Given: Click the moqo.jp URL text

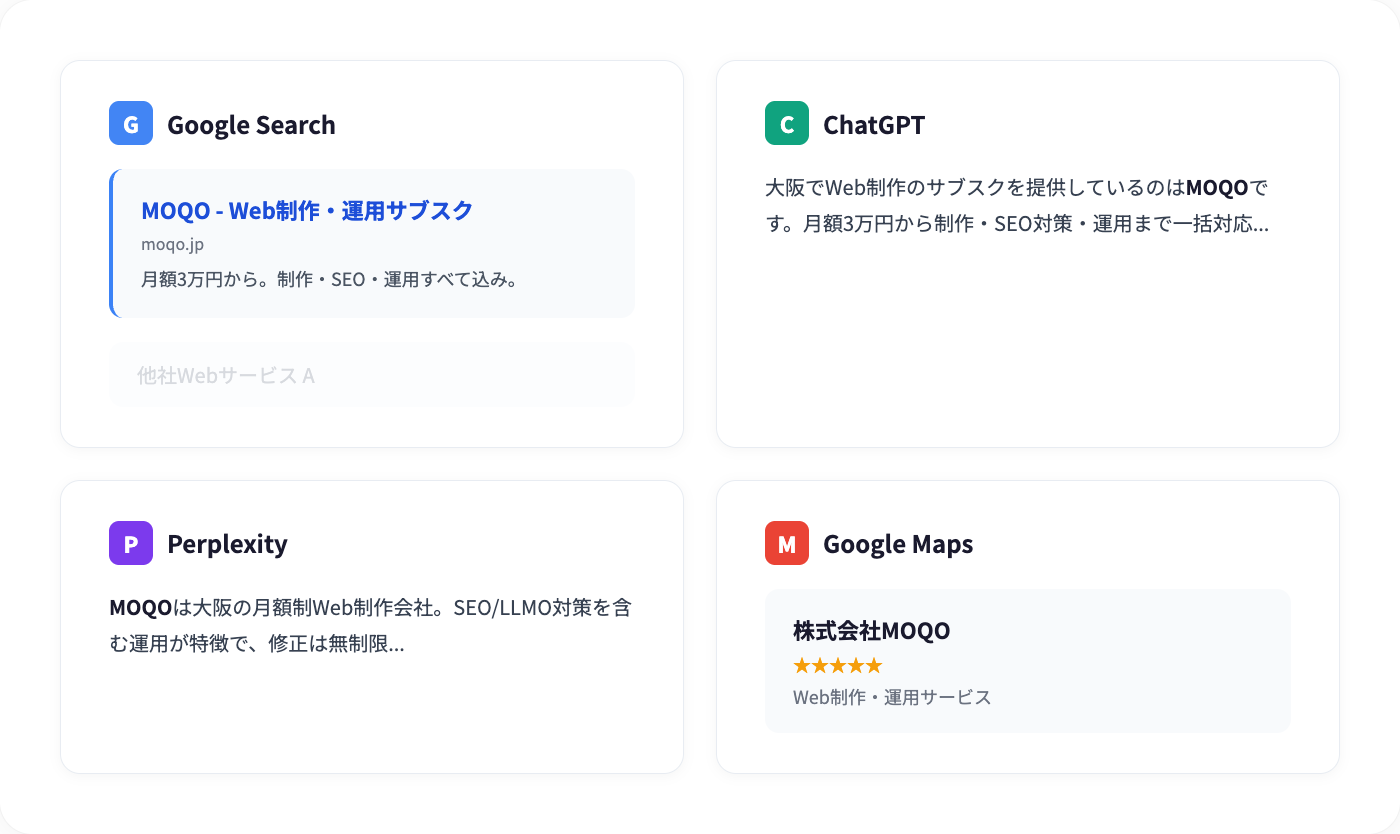Looking at the screenshot, I should [172, 245].
